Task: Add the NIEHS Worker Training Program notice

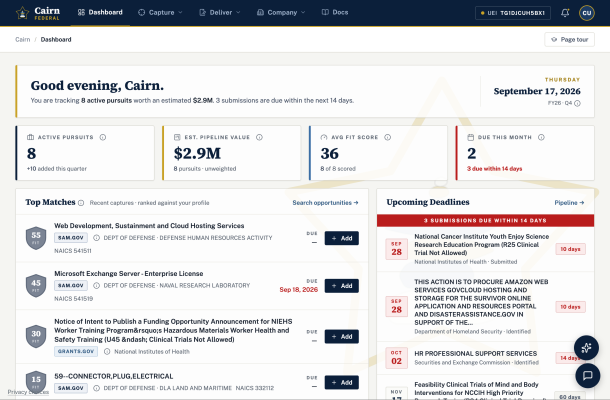Action: pos(342,337)
